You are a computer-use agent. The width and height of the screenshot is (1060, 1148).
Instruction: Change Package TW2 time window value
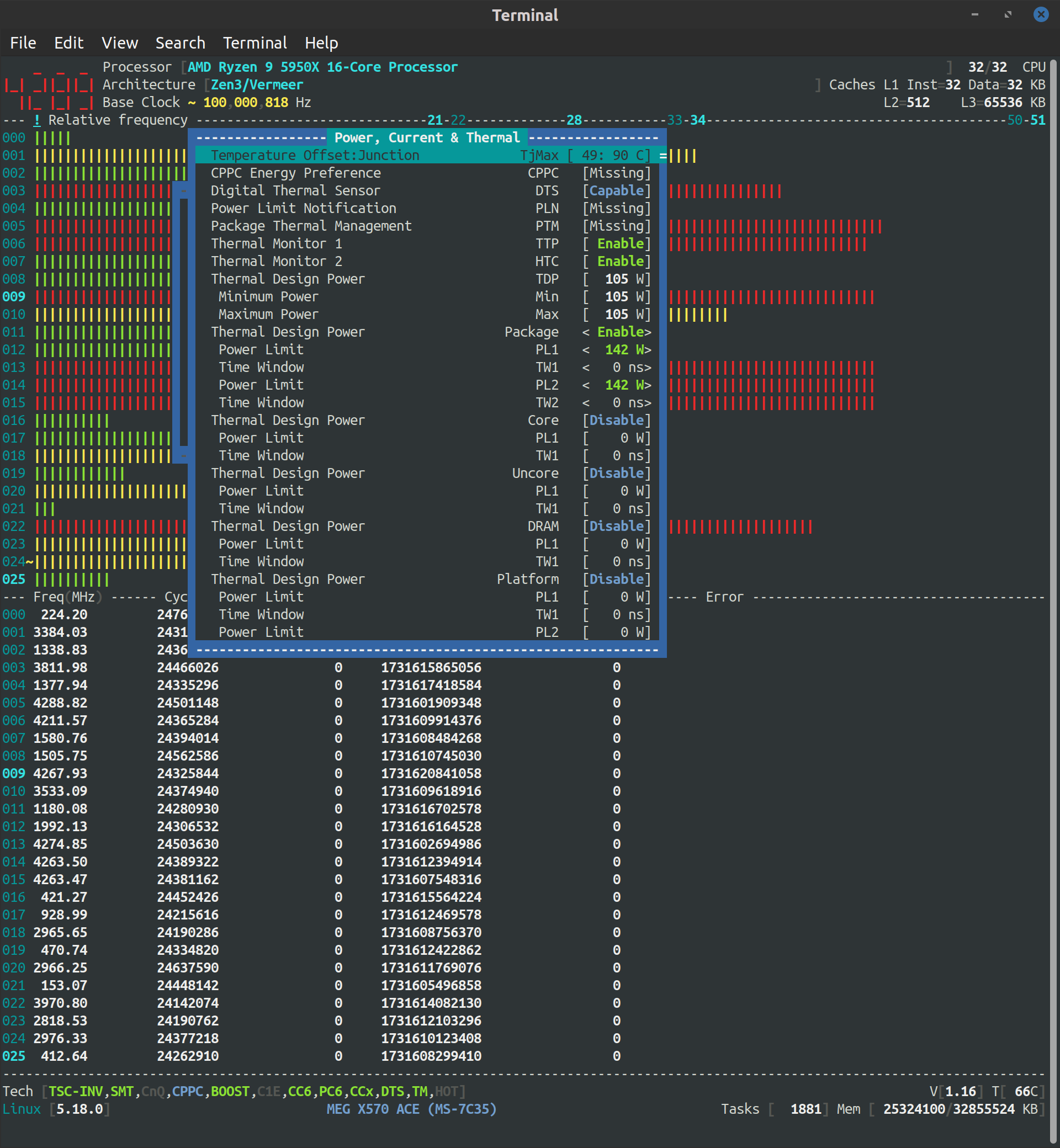(x=617, y=402)
